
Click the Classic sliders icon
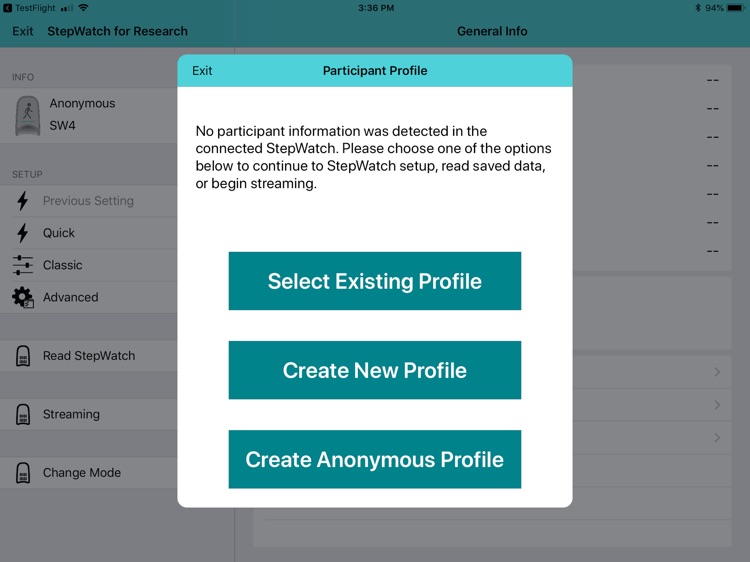tap(22, 265)
